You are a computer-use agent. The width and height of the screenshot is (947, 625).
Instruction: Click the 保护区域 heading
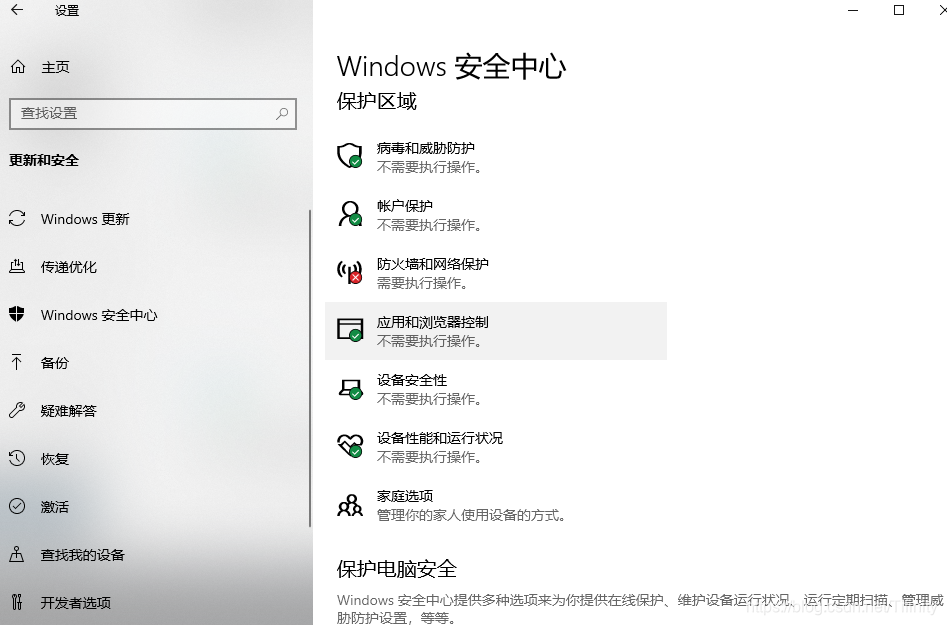click(377, 101)
